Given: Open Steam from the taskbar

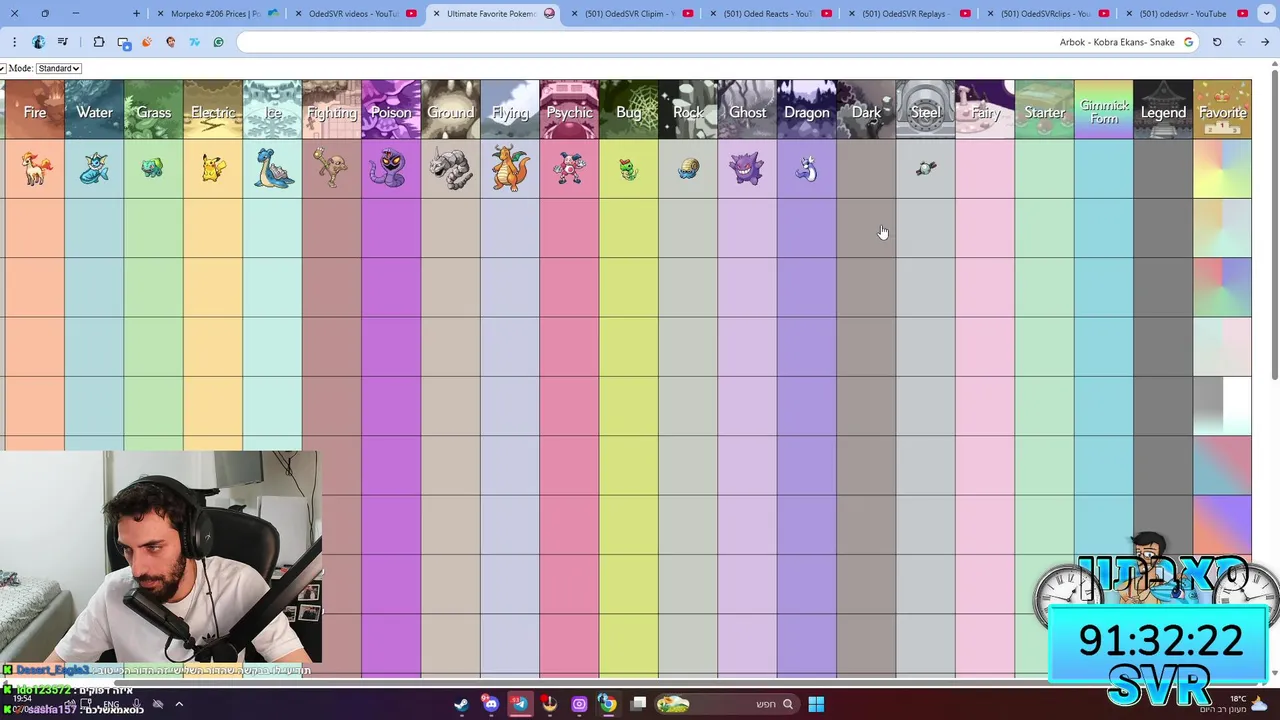Looking at the screenshot, I should [x=461, y=704].
